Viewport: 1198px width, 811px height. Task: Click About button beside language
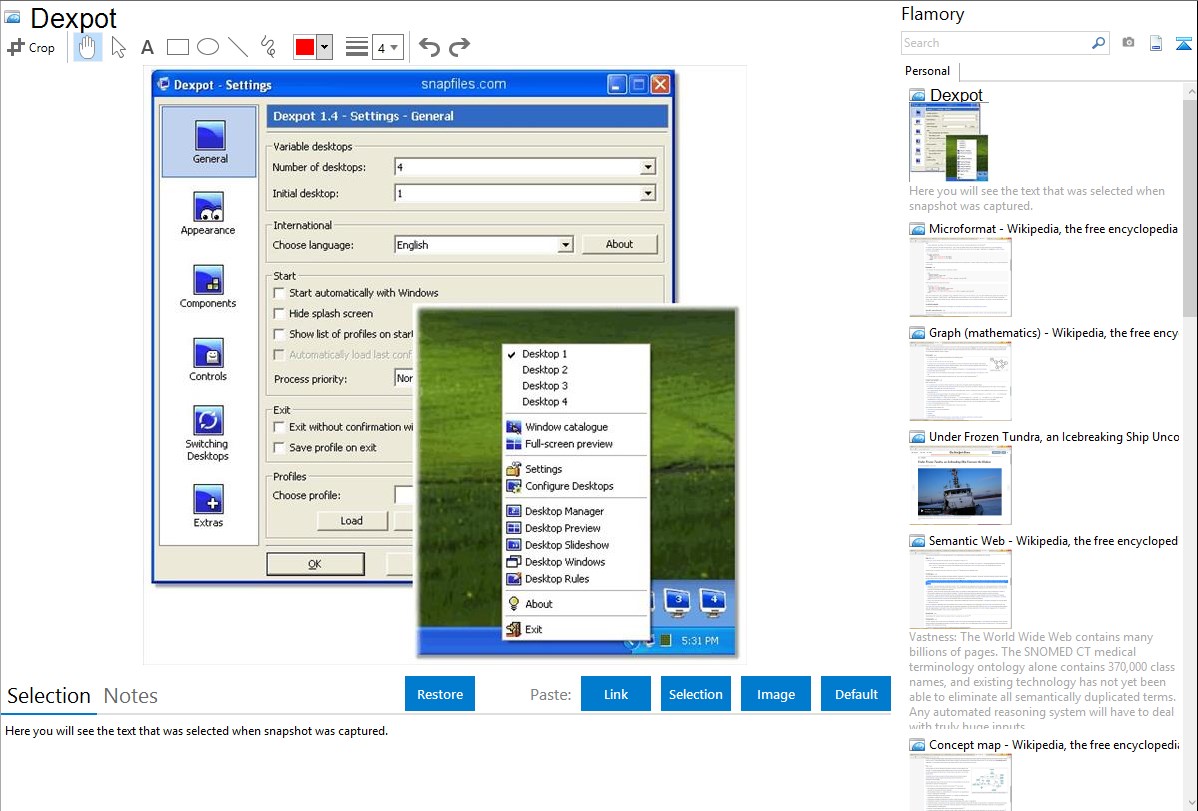point(619,244)
